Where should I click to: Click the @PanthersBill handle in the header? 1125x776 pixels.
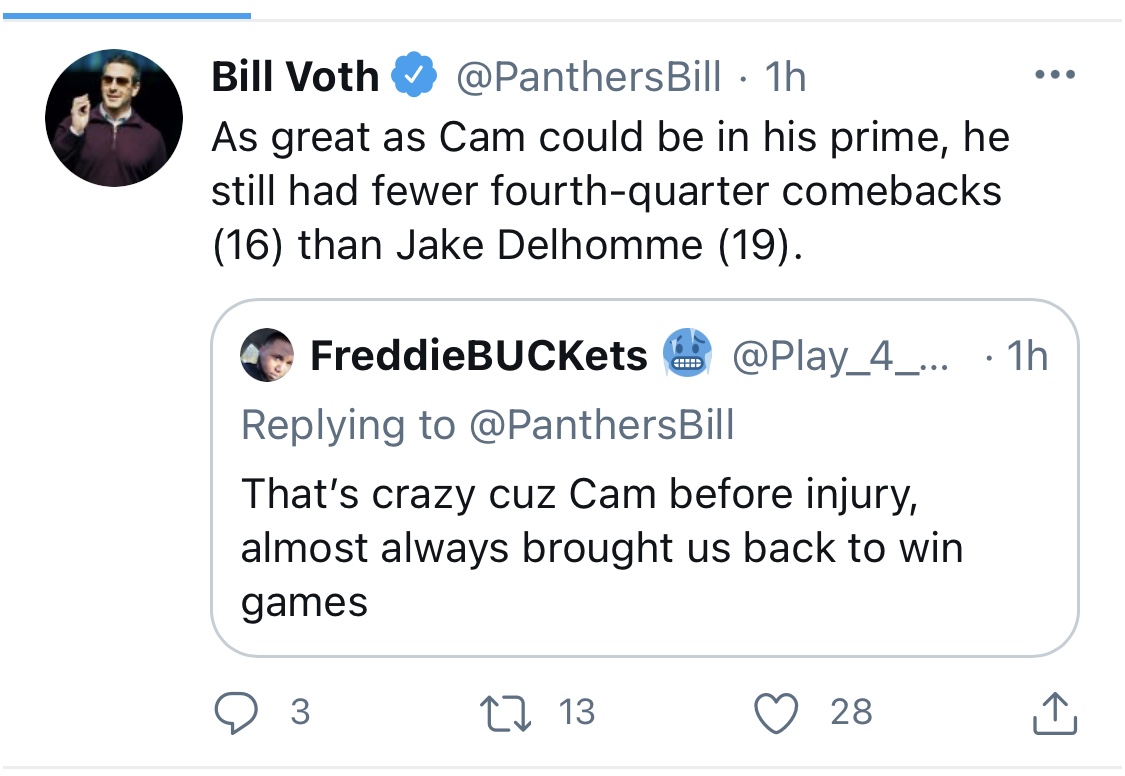588,78
